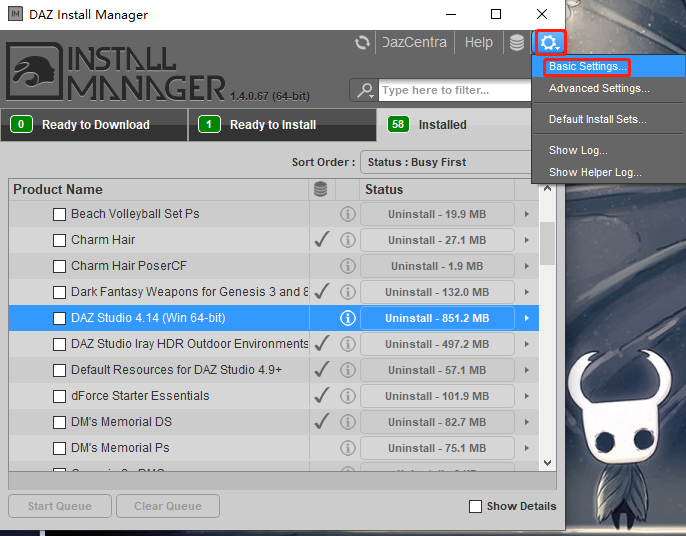Viewport: 686px width, 536px height.
Task: Tick checkbox for Dark Fantasy Weapons
Action: (x=60, y=292)
